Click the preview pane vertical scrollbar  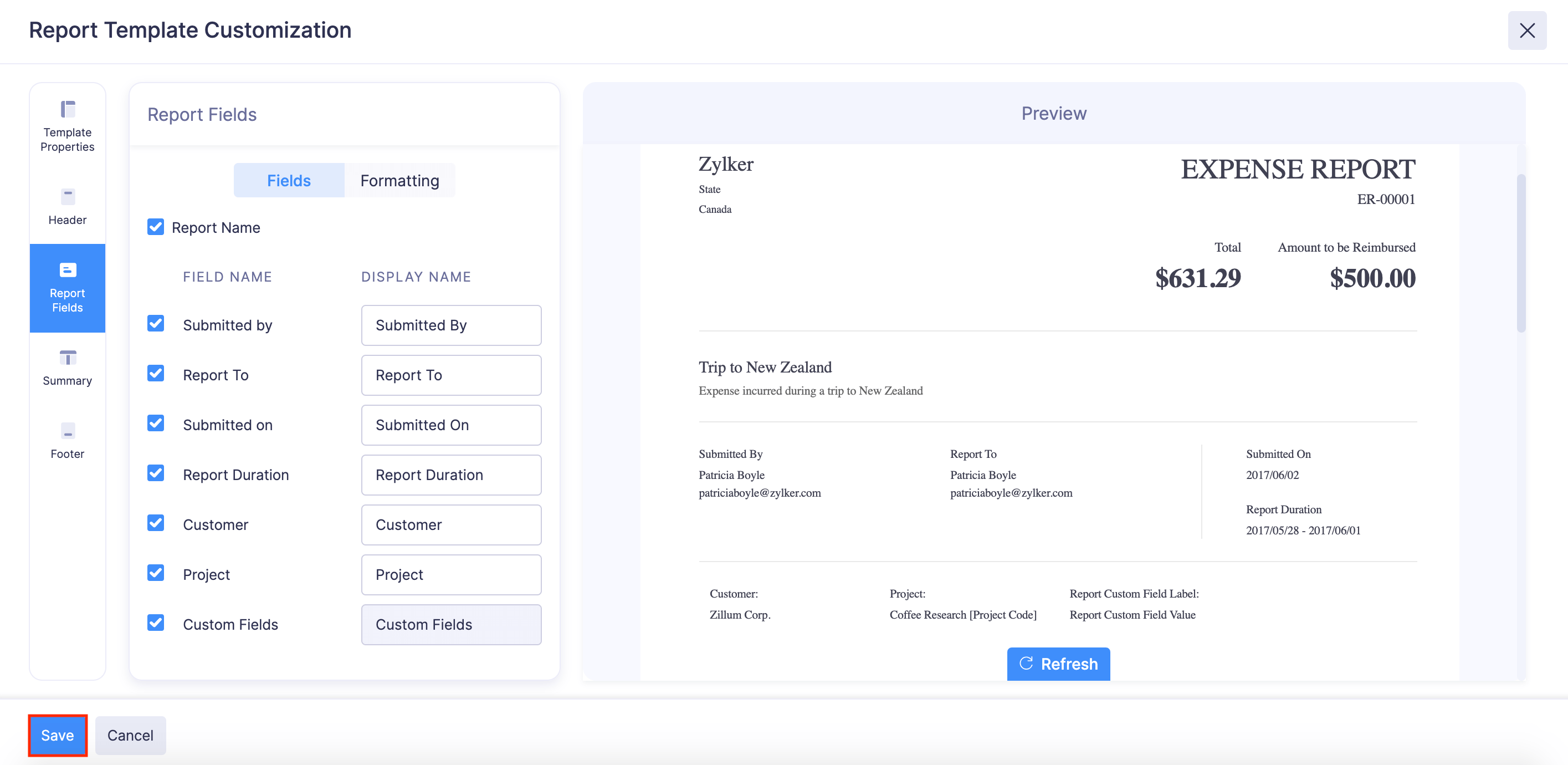[x=1520, y=253]
